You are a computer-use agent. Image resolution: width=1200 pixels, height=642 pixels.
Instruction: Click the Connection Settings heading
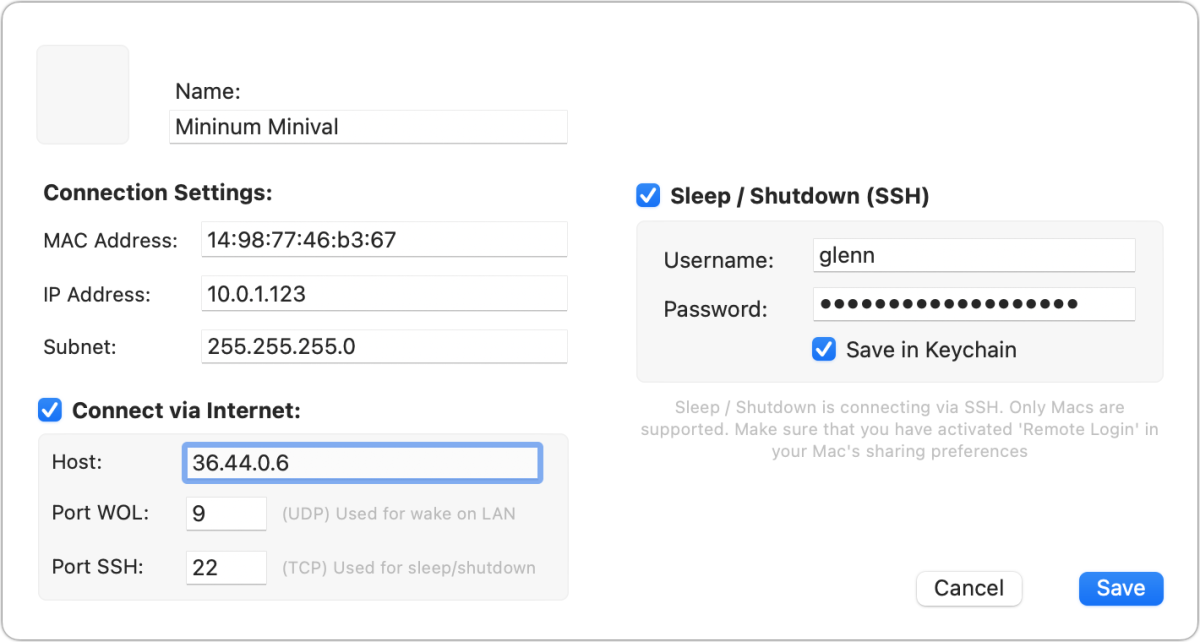[x=158, y=193]
